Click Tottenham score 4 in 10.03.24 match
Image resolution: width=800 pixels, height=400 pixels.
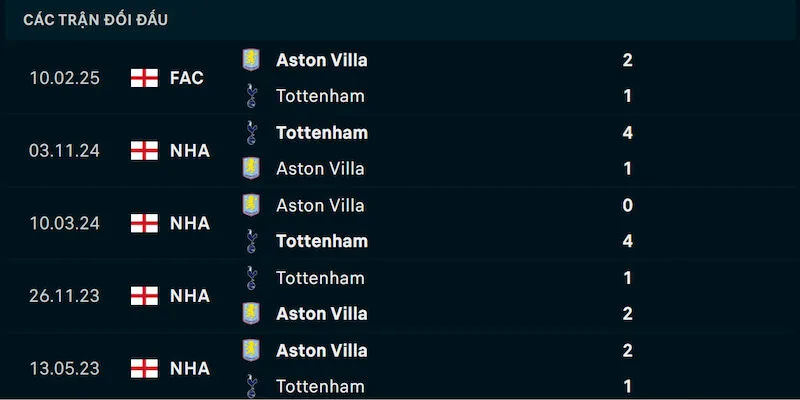[627, 241]
